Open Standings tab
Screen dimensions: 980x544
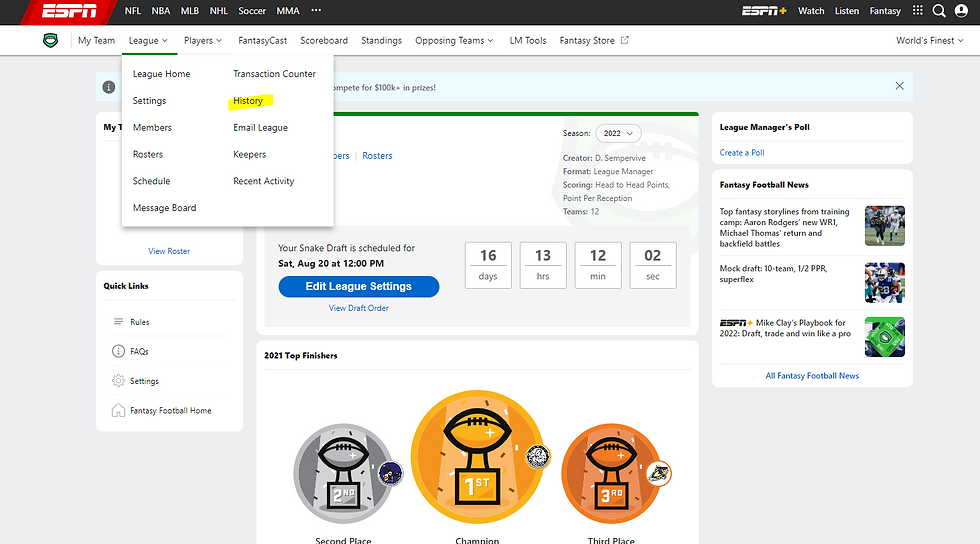click(381, 41)
